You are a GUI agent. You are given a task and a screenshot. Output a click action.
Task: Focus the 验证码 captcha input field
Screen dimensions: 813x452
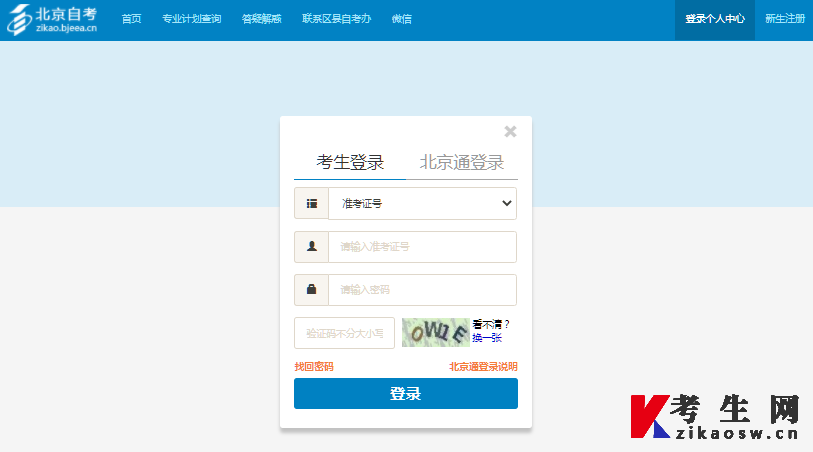click(344, 333)
